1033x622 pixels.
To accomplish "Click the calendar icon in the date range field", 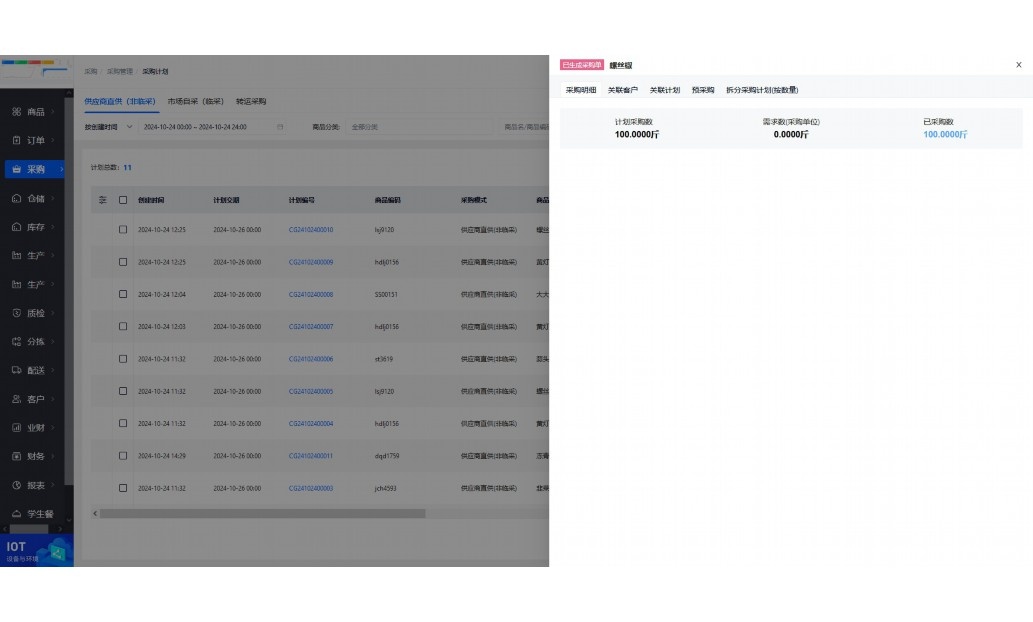I will (x=280, y=127).
